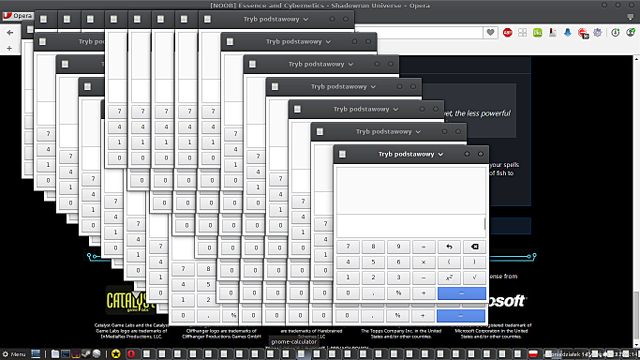The height and width of the screenshot is (360, 640).
Task: Click the blue equals button in front calculator
Action: (x=462, y=293)
